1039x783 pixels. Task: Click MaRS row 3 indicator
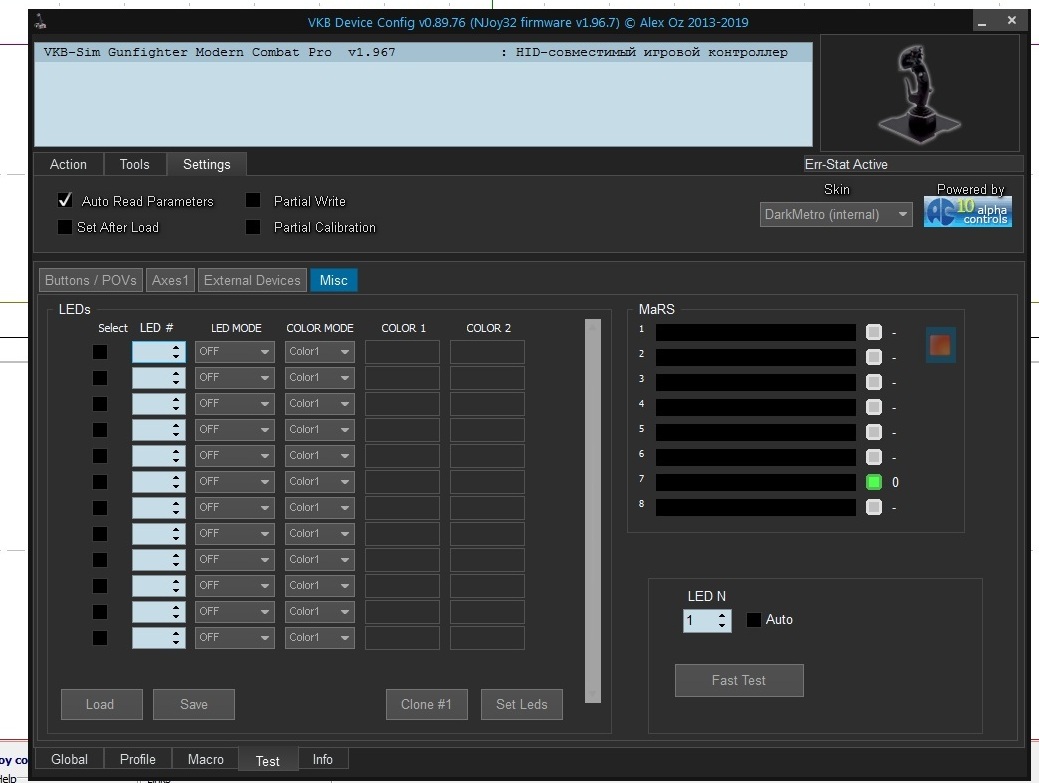(x=874, y=382)
